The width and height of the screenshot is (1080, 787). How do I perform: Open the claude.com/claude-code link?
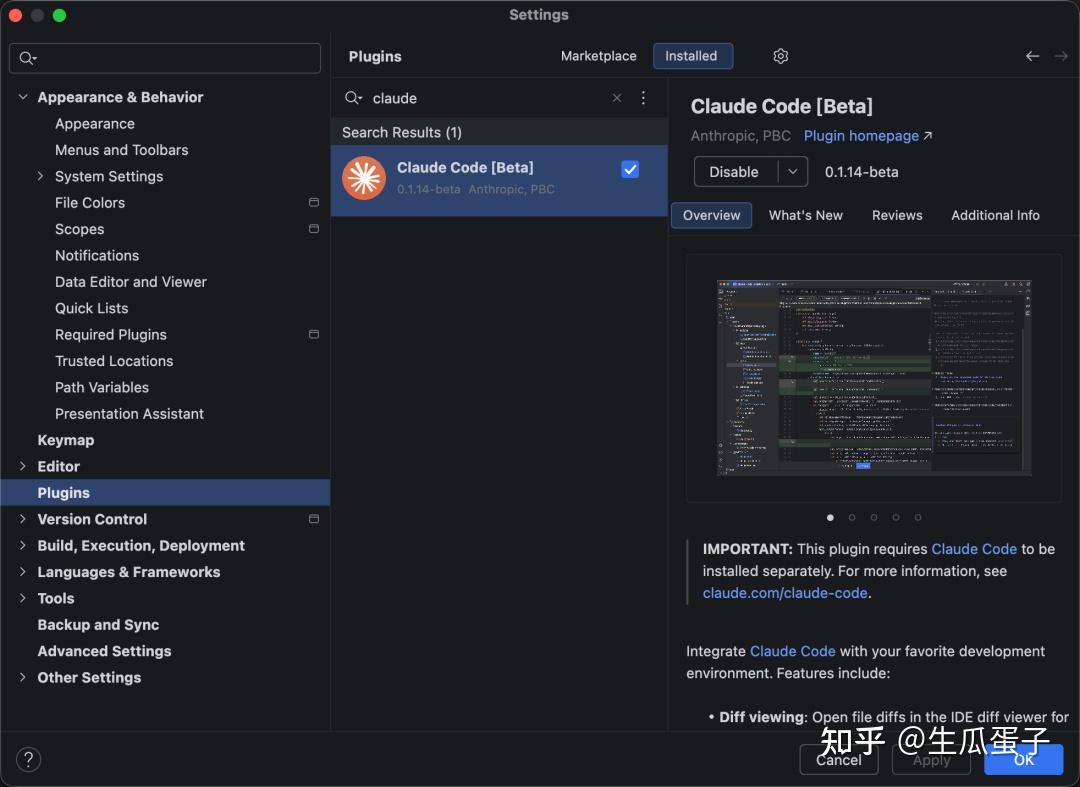[785, 592]
